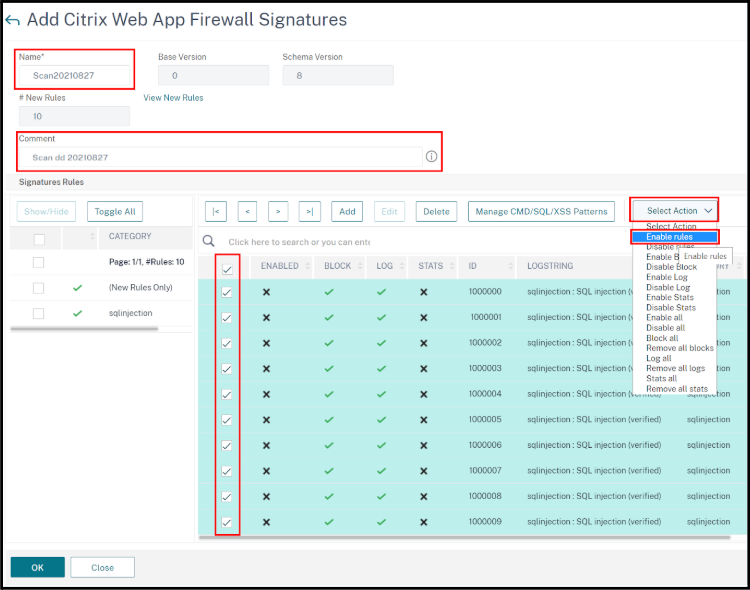
Task: Click the ID cell 1000008
Action: pyautogui.click(x=485, y=496)
